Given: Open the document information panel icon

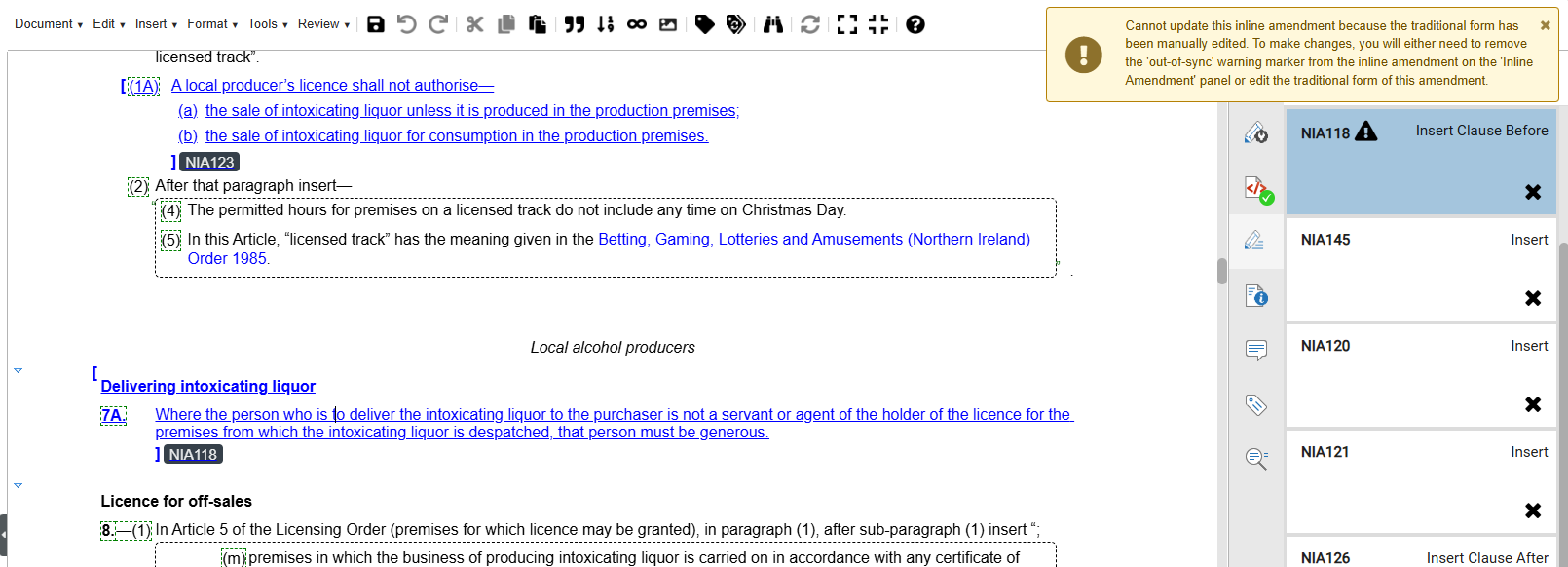Looking at the screenshot, I should [1256, 295].
